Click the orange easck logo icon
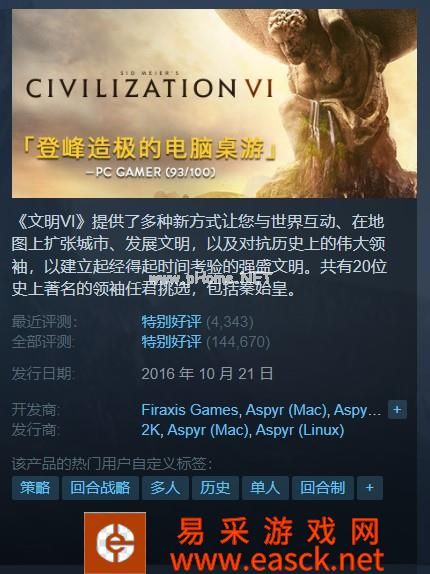The image size is (430, 574). (x=115, y=543)
